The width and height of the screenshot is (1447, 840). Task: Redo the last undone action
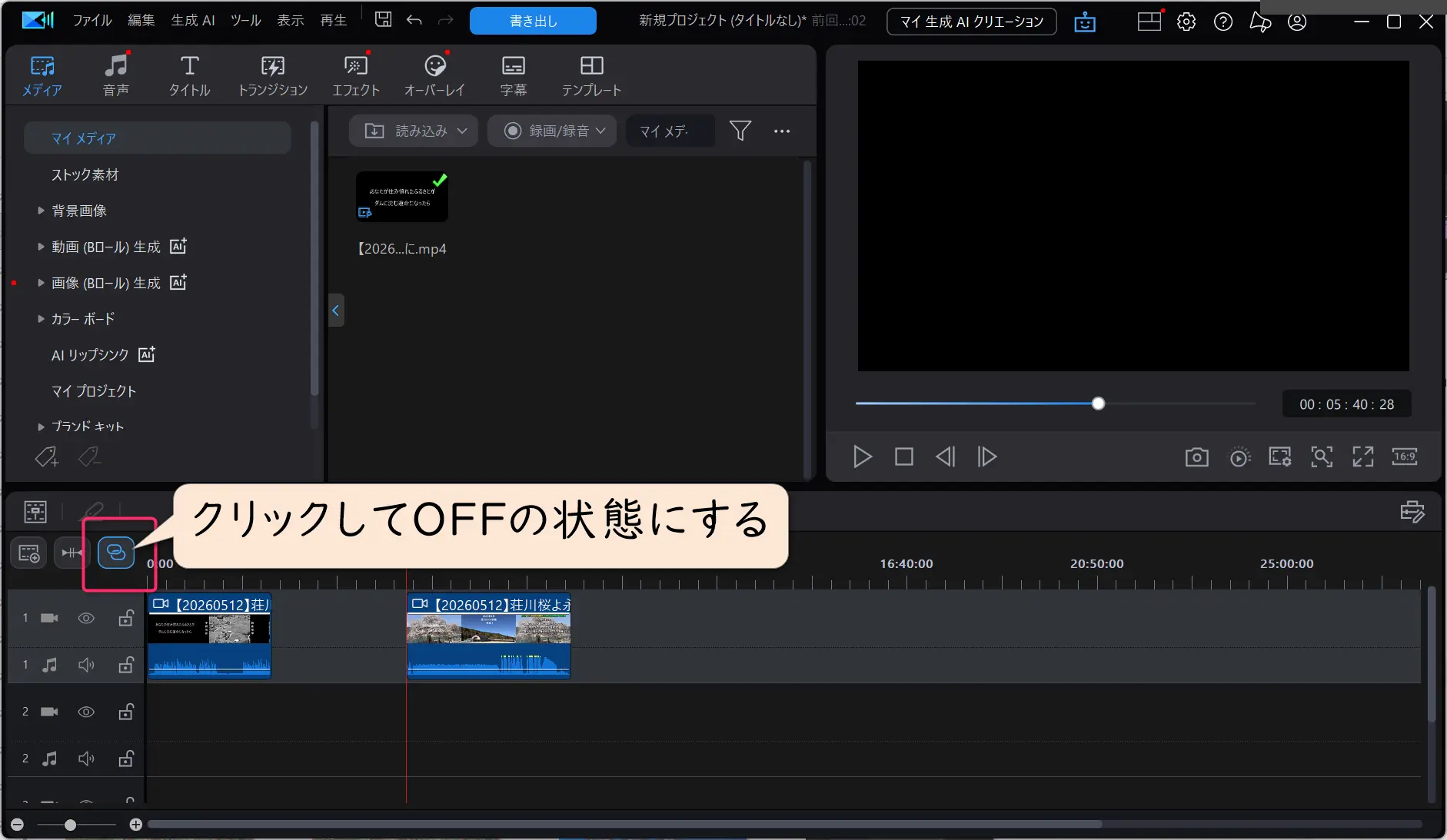point(446,20)
